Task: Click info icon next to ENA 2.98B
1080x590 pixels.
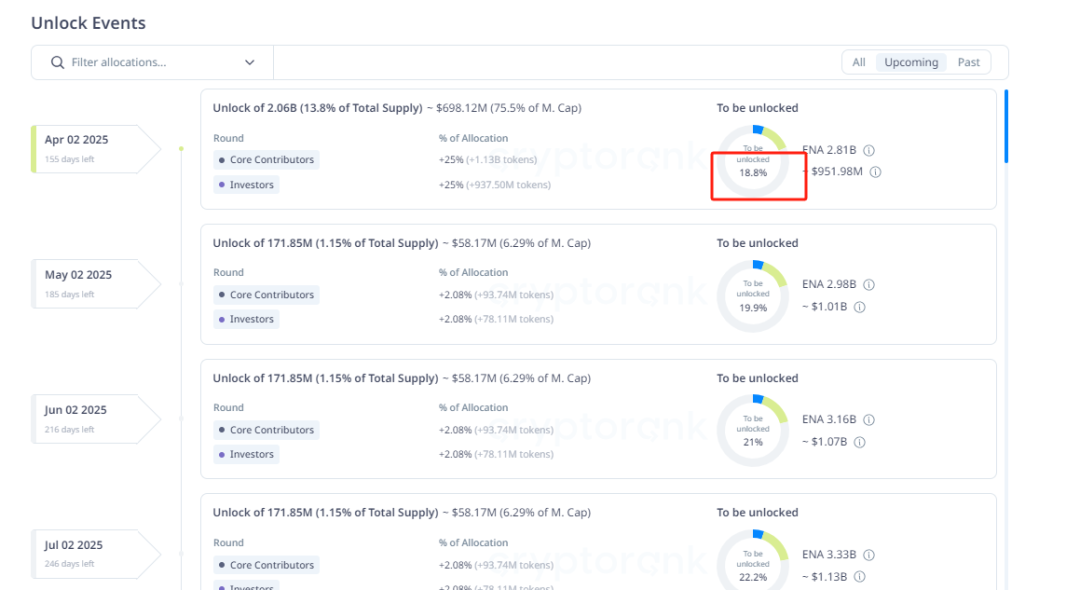Action: [869, 284]
